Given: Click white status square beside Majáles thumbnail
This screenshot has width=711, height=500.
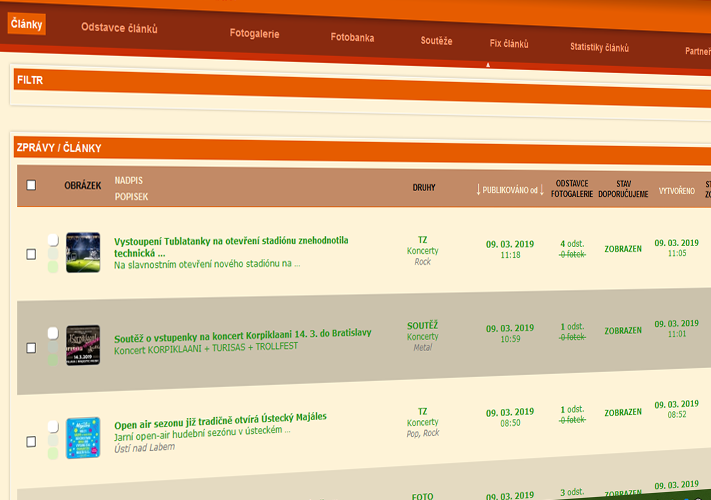Looking at the screenshot, I should [53, 426].
